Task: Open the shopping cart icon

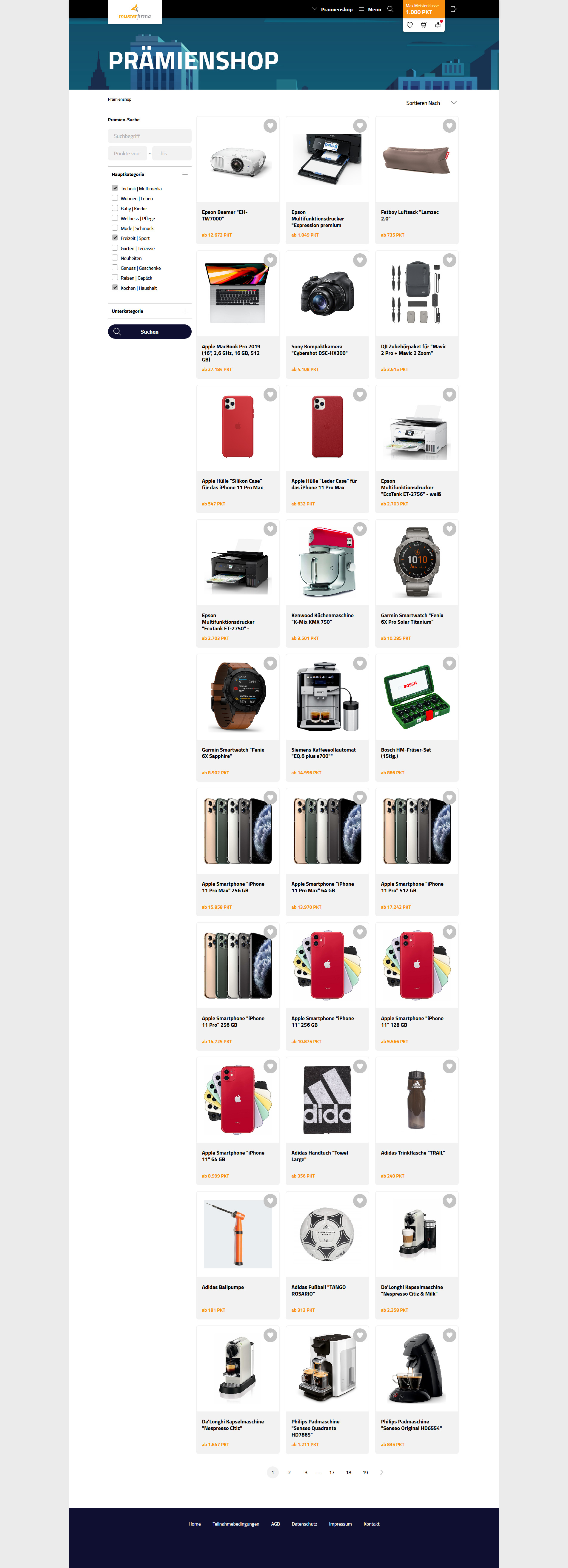Action: click(424, 25)
